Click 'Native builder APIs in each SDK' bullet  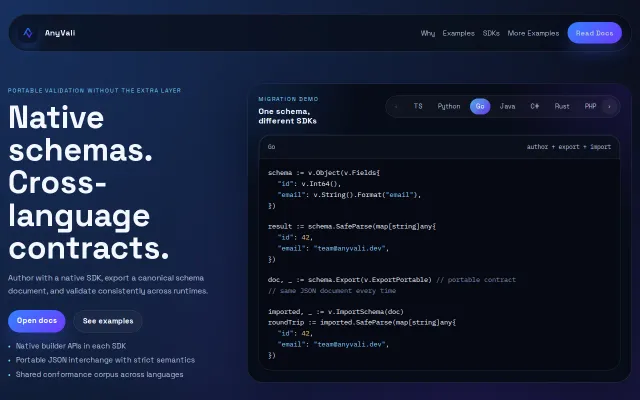(71, 346)
